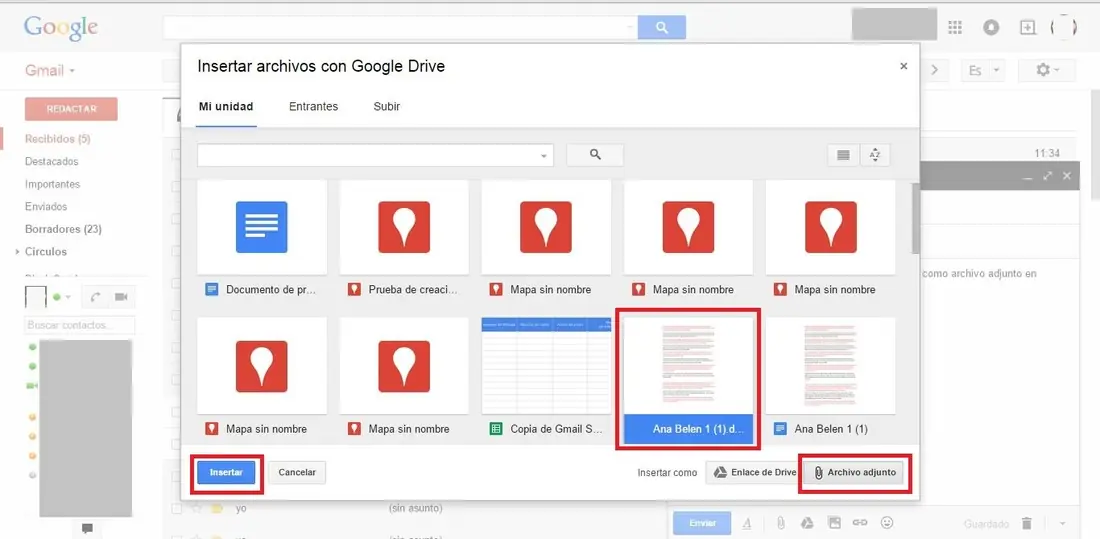Screen dimensions: 1100x539
Task: Click the newer messages arrow button
Action: click(934, 70)
